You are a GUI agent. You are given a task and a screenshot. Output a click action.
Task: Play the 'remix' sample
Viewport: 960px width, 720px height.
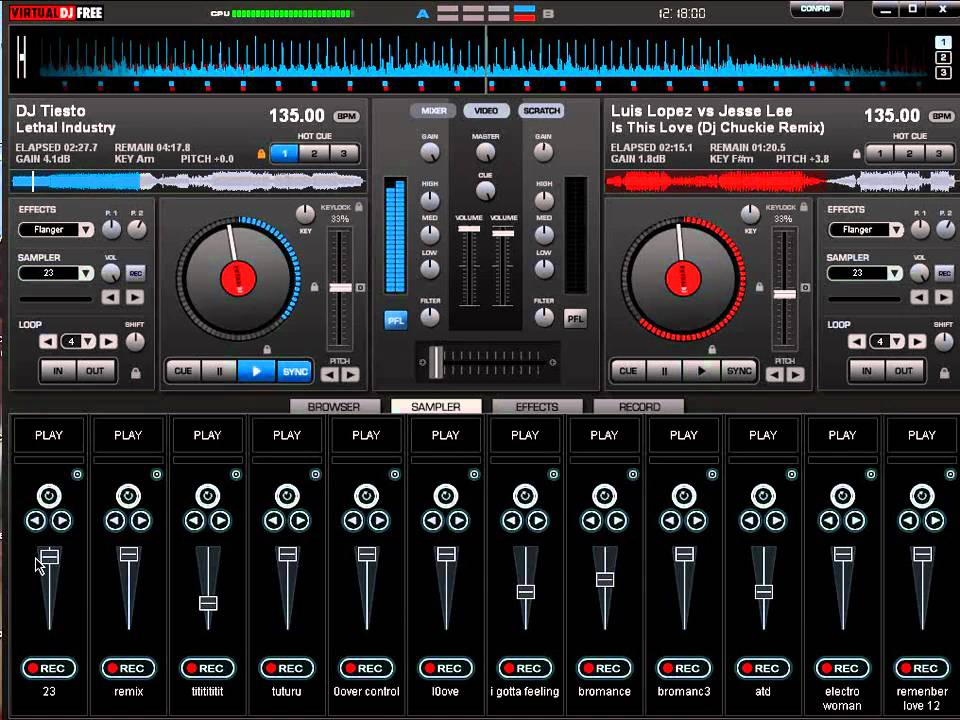click(128, 435)
